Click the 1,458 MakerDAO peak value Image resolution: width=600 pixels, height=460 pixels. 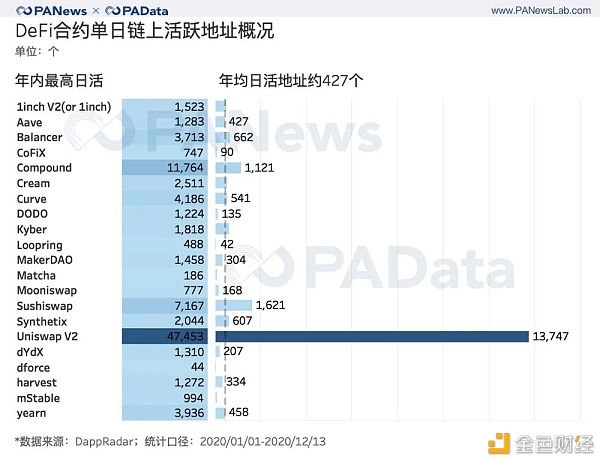point(189,260)
